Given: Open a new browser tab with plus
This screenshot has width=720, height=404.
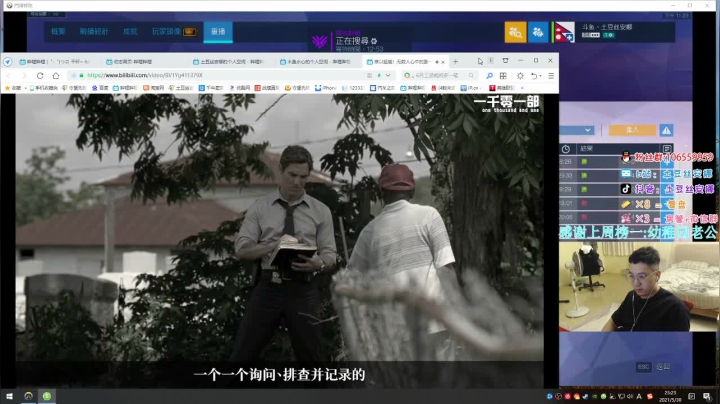Looking at the screenshot, I should point(456,62).
